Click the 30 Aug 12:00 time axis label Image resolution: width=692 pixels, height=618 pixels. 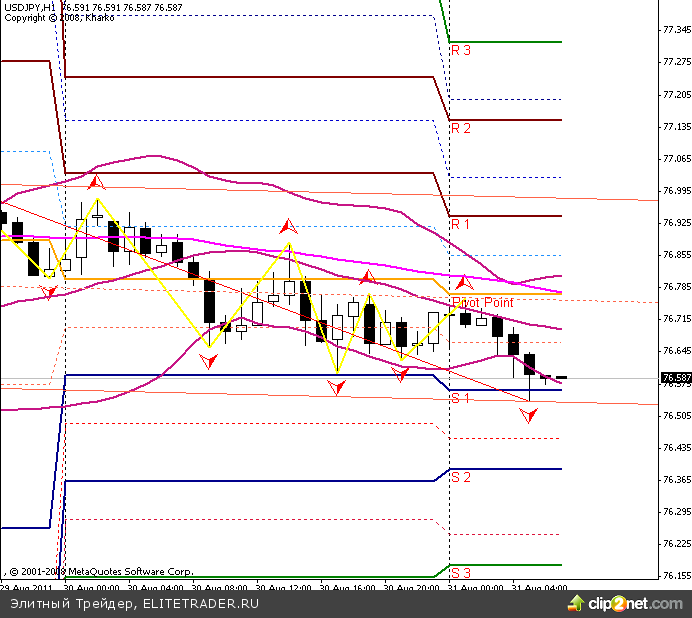tap(280, 588)
